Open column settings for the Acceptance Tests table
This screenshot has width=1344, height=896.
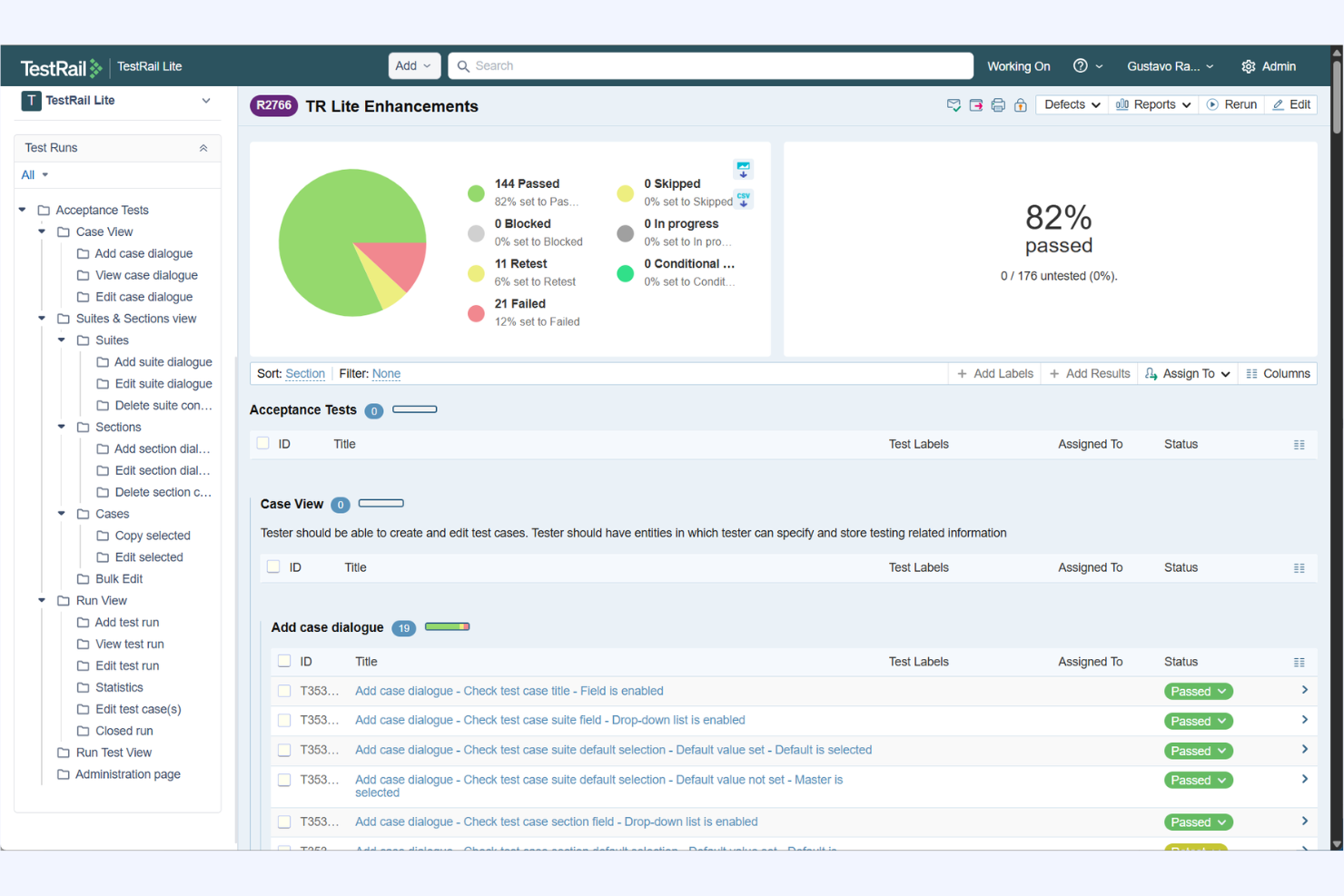click(x=1299, y=444)
